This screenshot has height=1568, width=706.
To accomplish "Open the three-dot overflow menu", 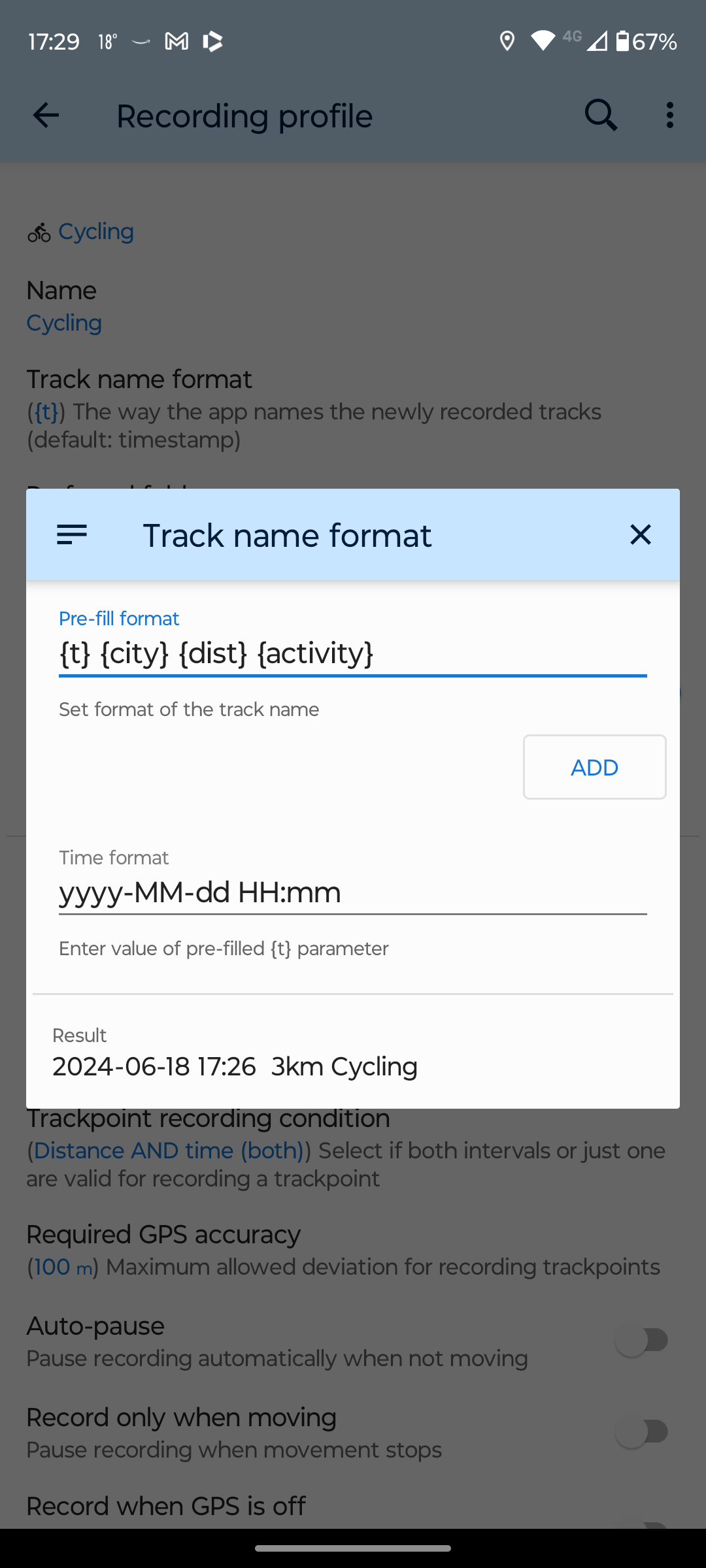I will (x=669, y=116).
